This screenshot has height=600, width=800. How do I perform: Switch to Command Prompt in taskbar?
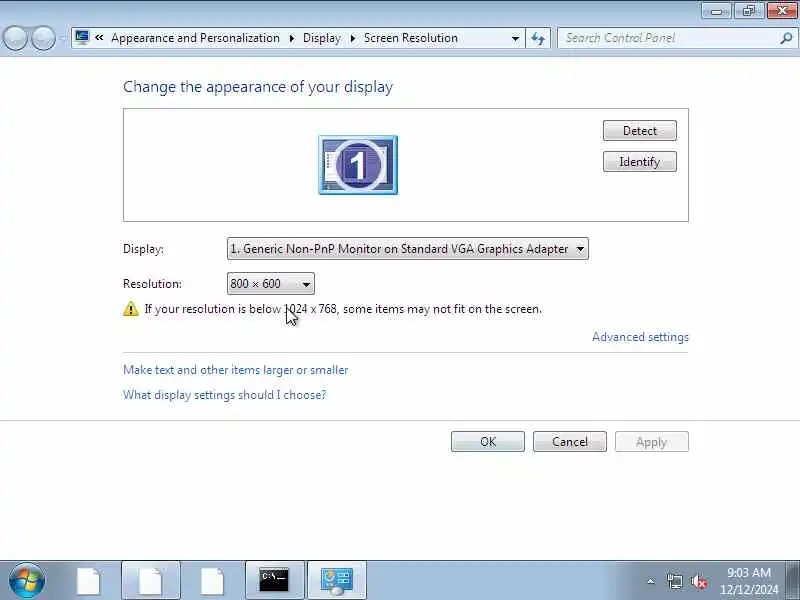[274, 581]
